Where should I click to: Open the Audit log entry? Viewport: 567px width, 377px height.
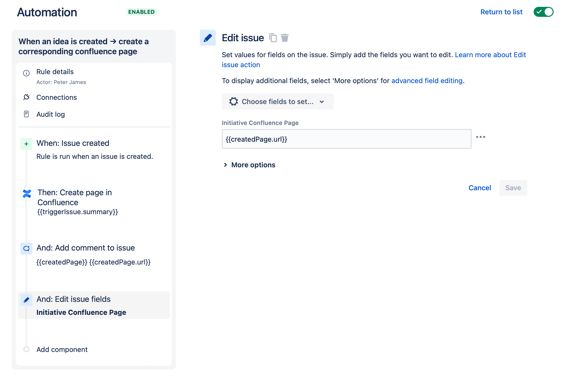click(x=51, y=114)
